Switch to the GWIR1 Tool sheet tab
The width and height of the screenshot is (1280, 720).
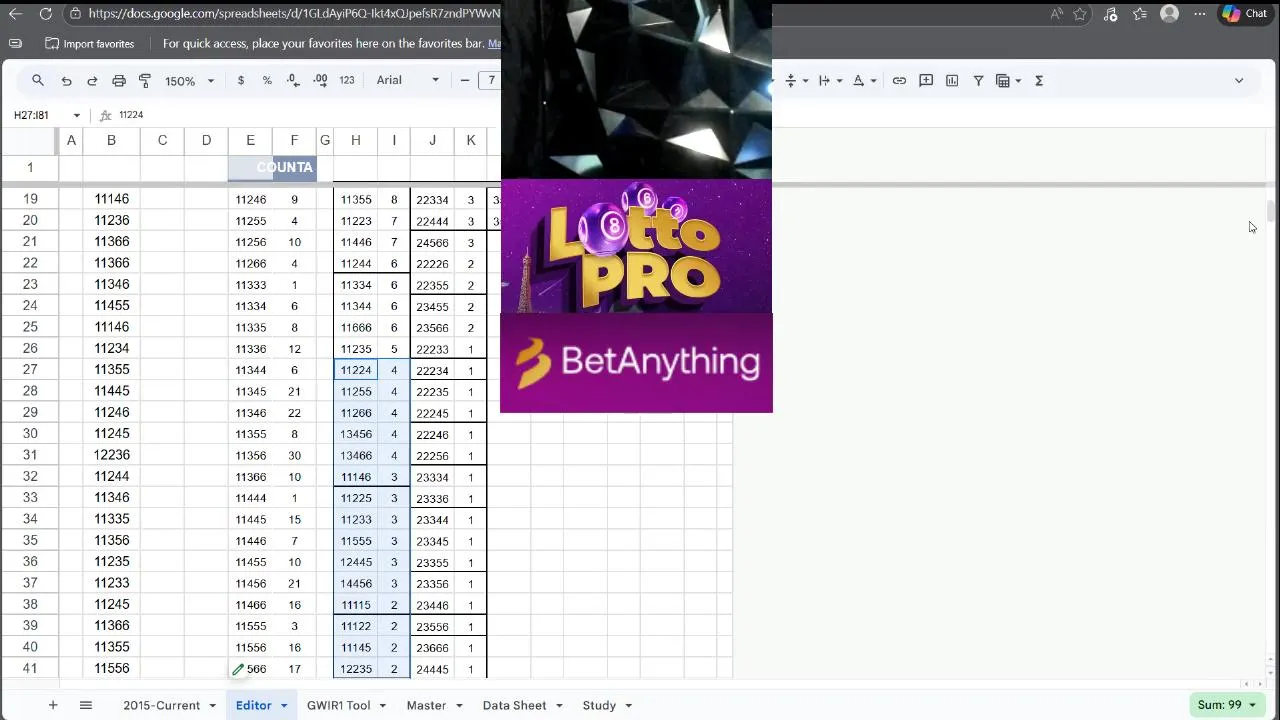(x=338, y=705)
